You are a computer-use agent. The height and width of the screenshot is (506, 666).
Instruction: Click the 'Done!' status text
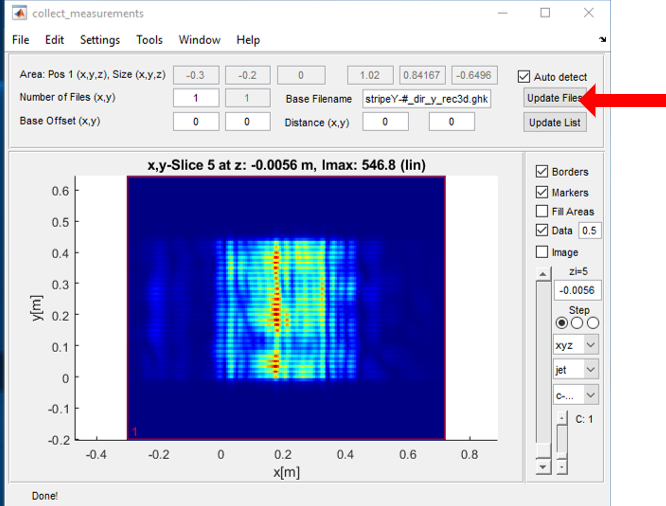[x=45, y=496]
